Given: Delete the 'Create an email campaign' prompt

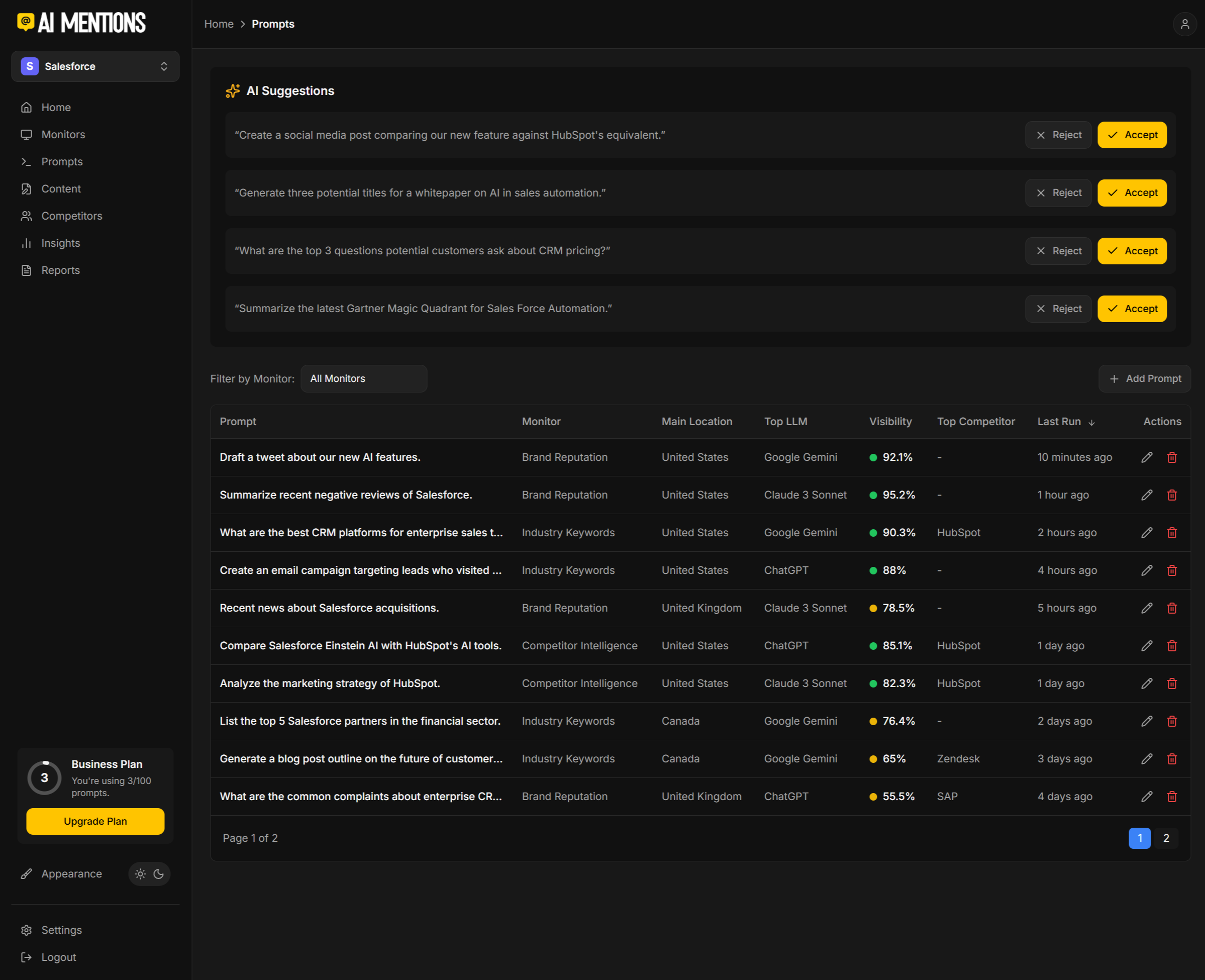Looking at the screenshot, I should pos(1172,570).
